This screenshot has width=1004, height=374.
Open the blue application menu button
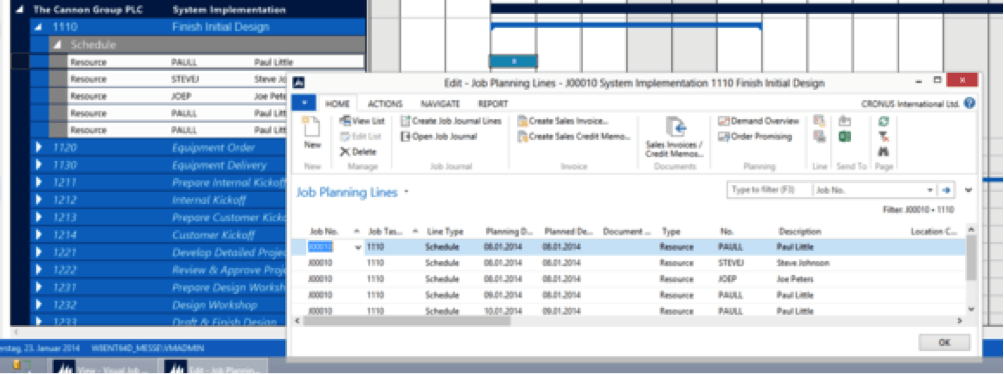304,103
